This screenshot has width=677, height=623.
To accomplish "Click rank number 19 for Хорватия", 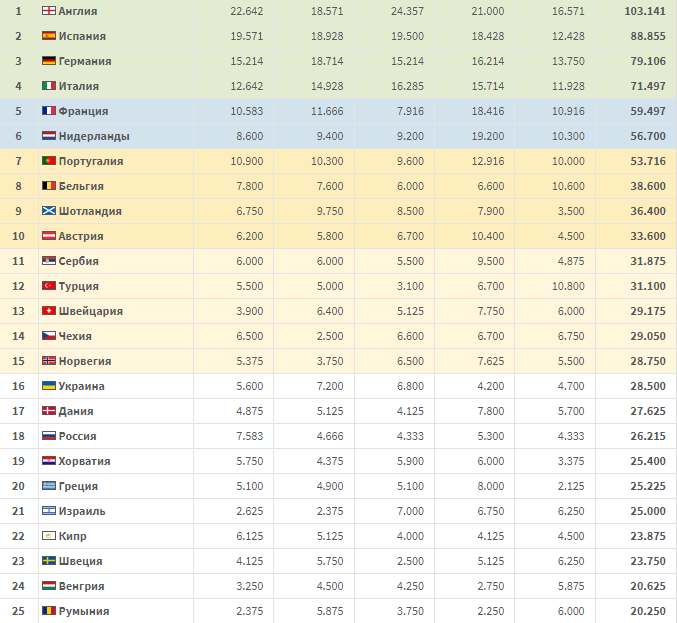I will (18, 462).
